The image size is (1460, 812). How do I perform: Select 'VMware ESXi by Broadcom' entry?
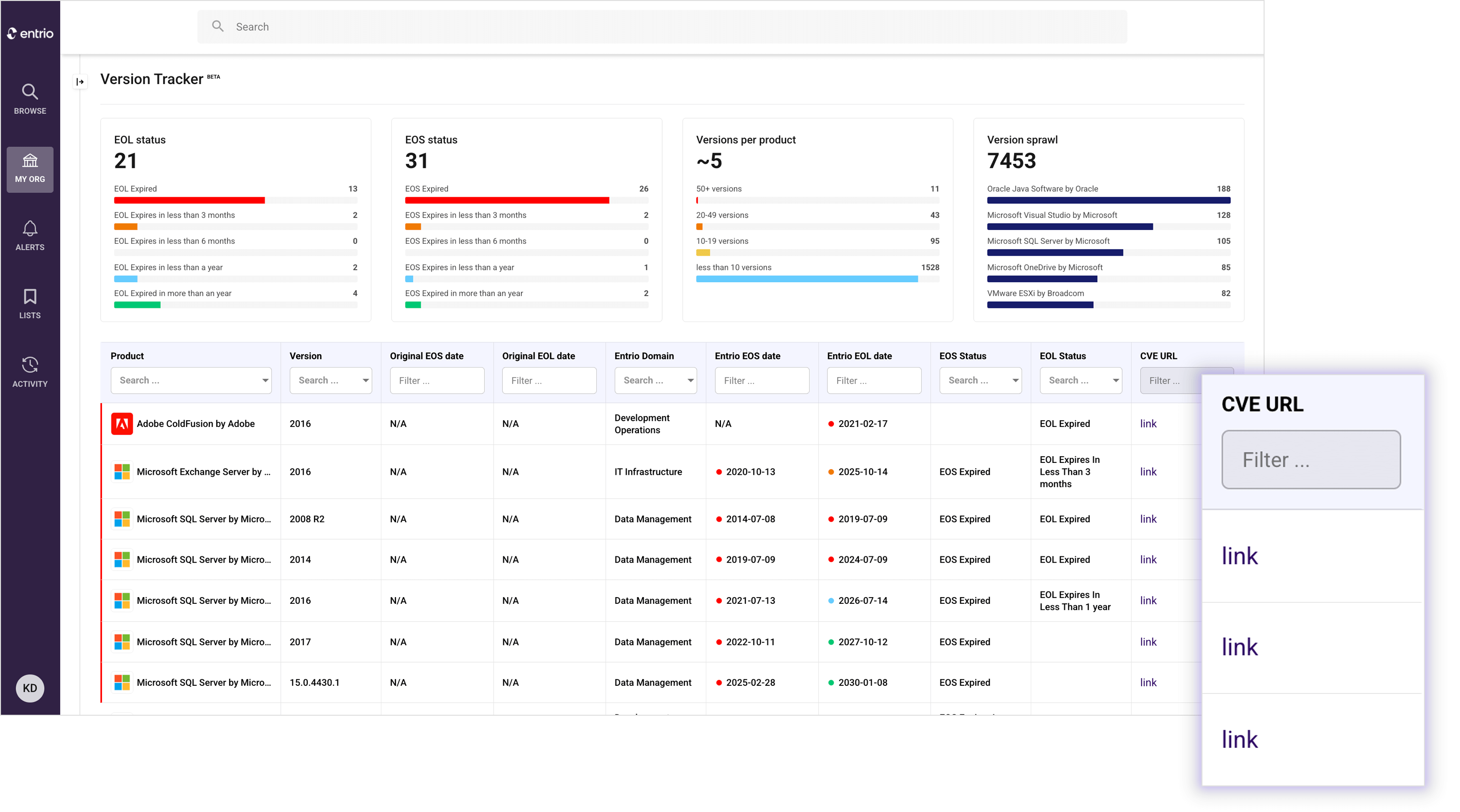coord(1035,293)
